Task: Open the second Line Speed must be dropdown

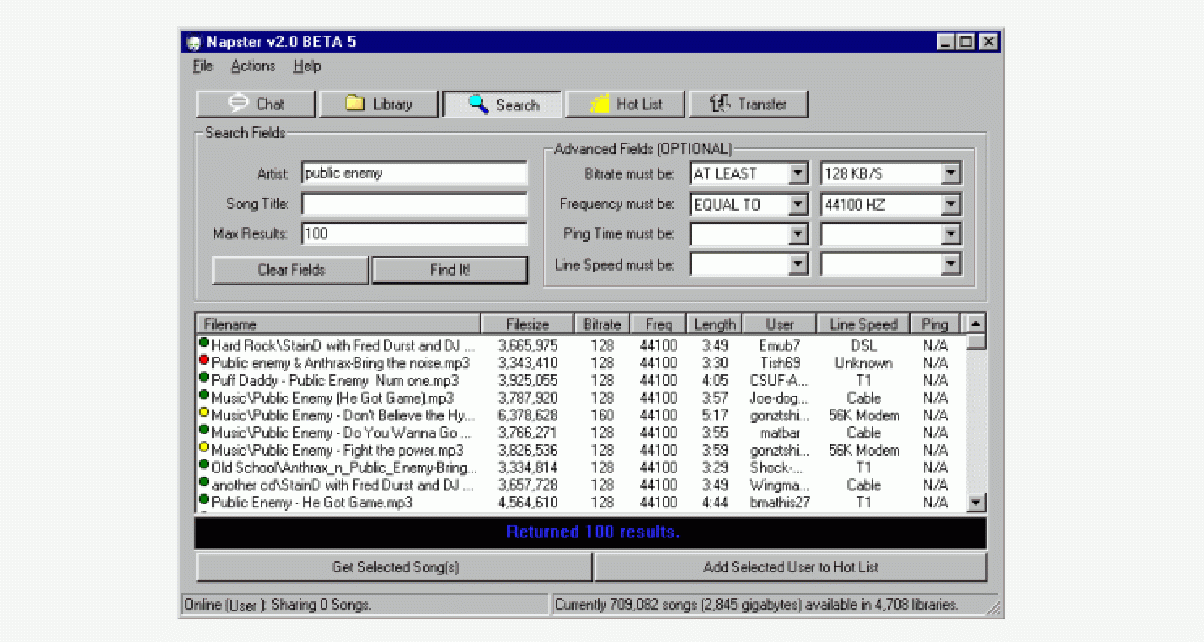Action: [950, 265]
